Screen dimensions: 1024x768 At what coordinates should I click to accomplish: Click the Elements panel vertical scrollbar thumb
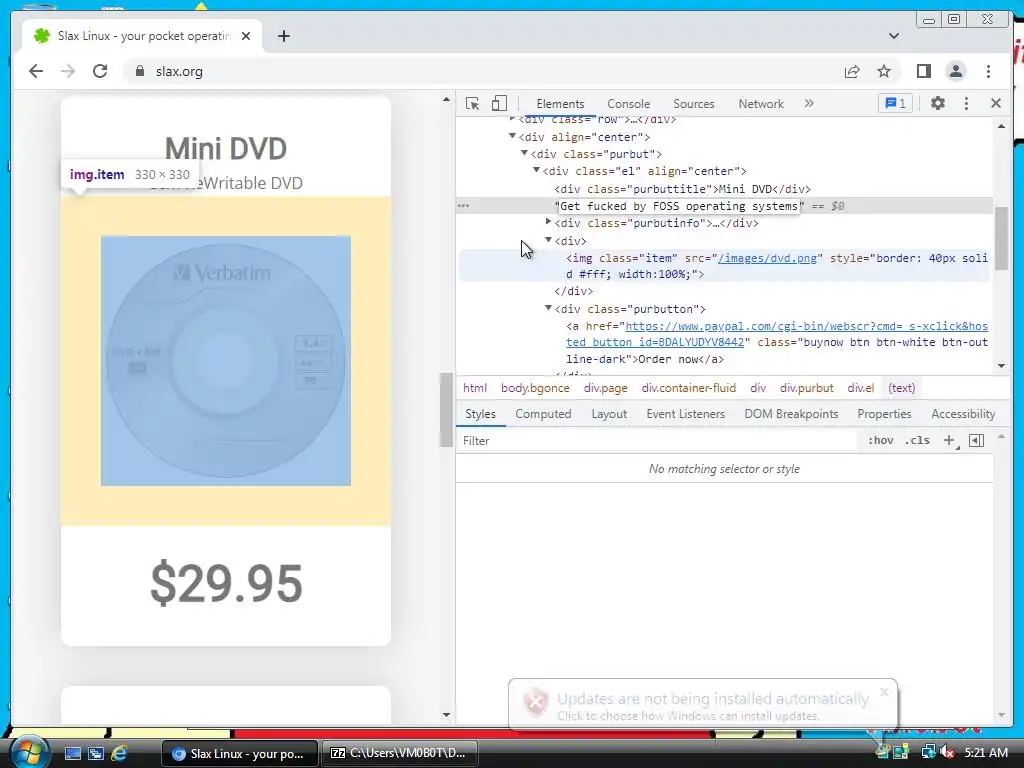[x=1001, y=238]
